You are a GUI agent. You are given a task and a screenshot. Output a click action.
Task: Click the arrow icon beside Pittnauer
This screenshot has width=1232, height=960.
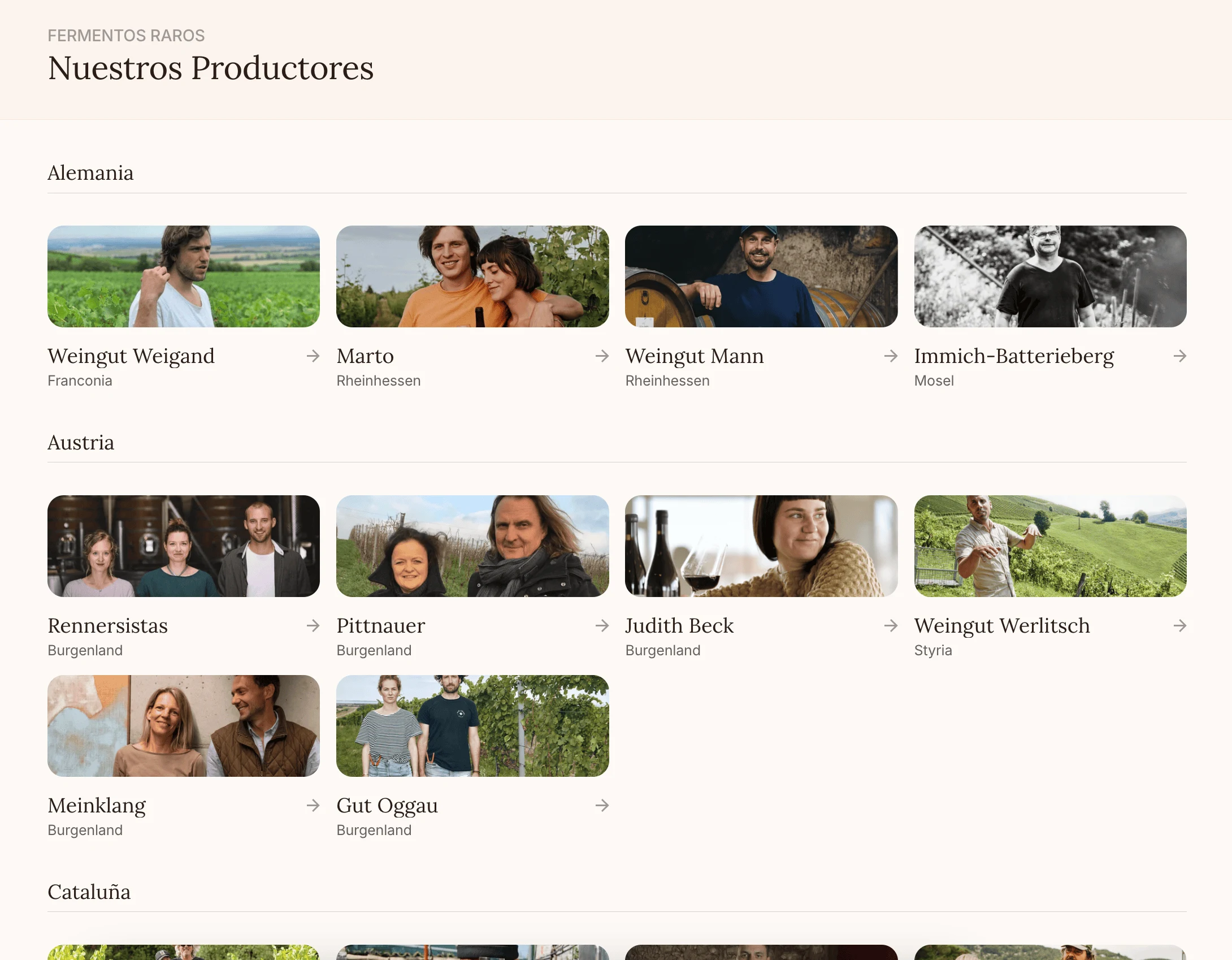pyautogui.click(x=602, y=625)
